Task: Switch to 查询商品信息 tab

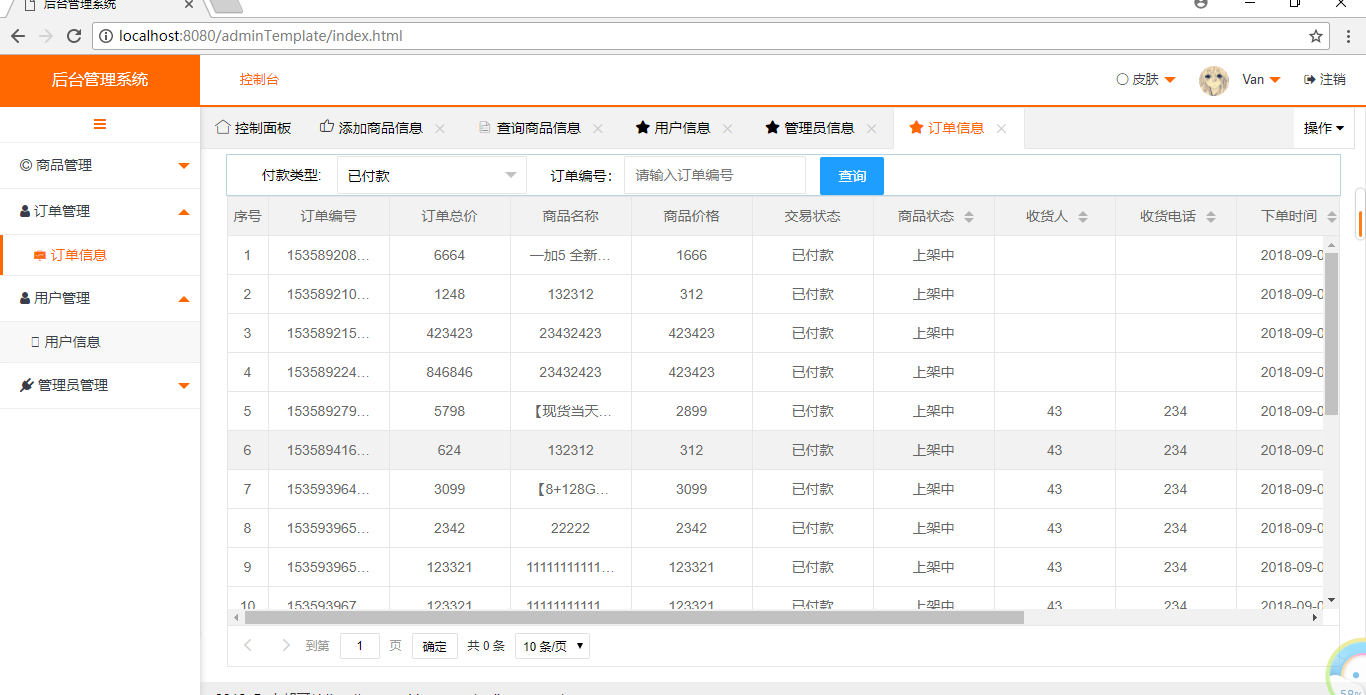Action: coord(529,128)
